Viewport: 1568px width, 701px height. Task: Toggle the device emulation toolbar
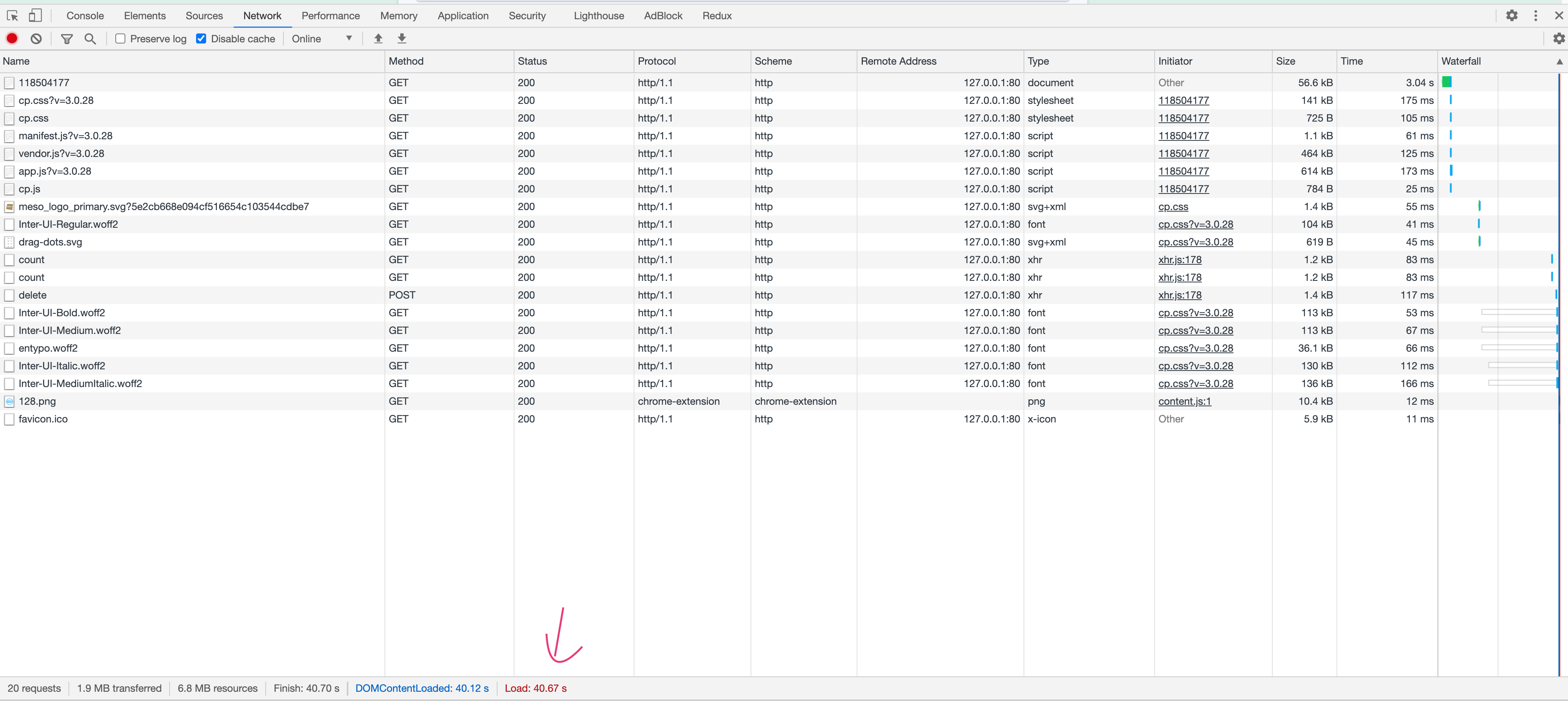pyautogui.click(x=35, y=15)
